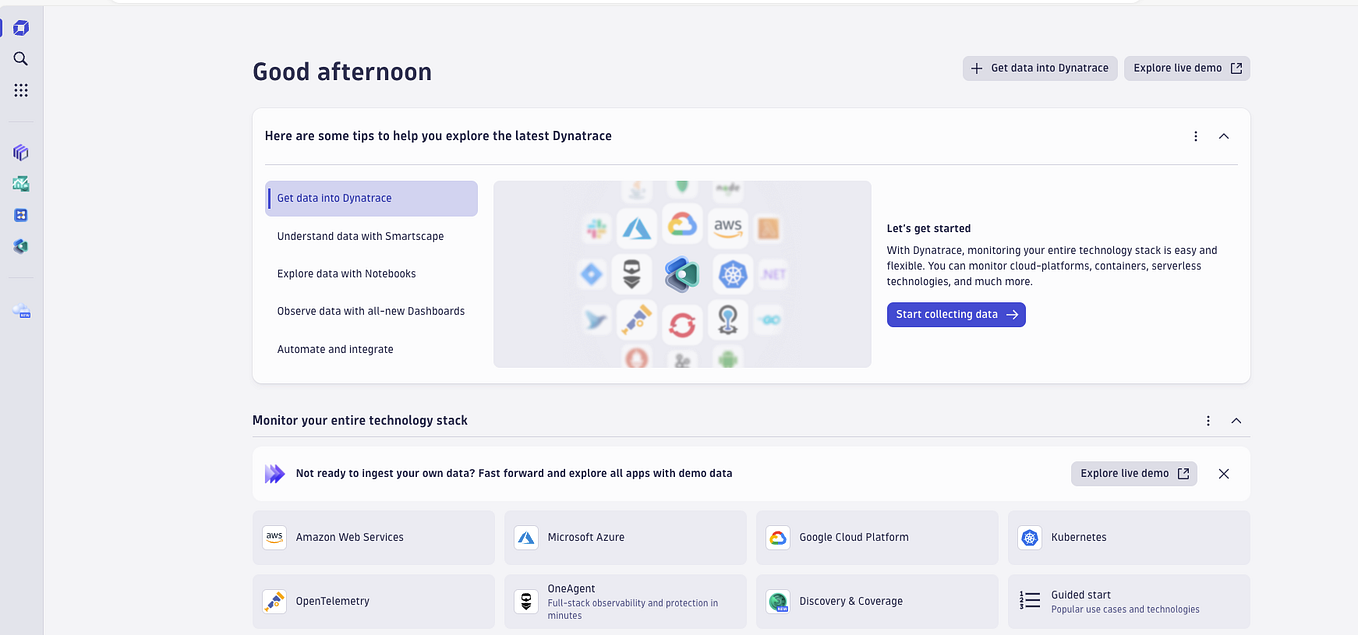Open the technology stack section three-dot menu
The width and height of the screenshot is (1358, 635).
tap(1208, 421)
